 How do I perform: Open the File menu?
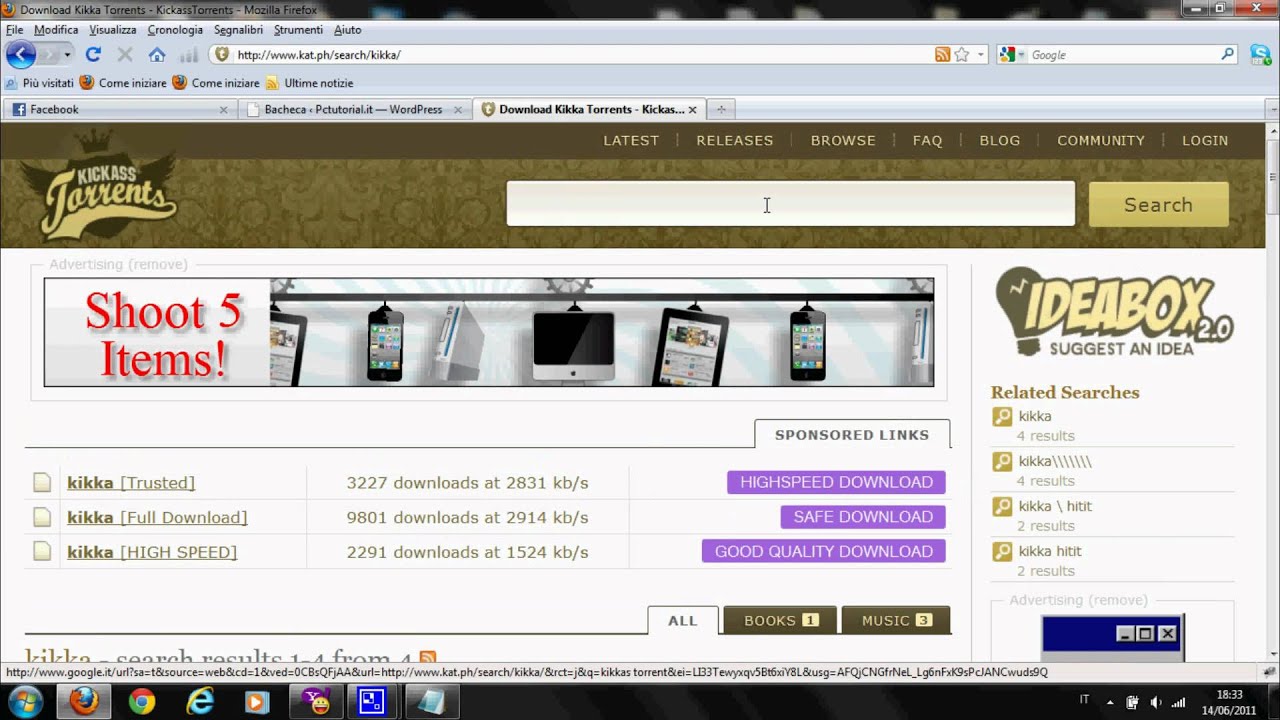[14, 30]
